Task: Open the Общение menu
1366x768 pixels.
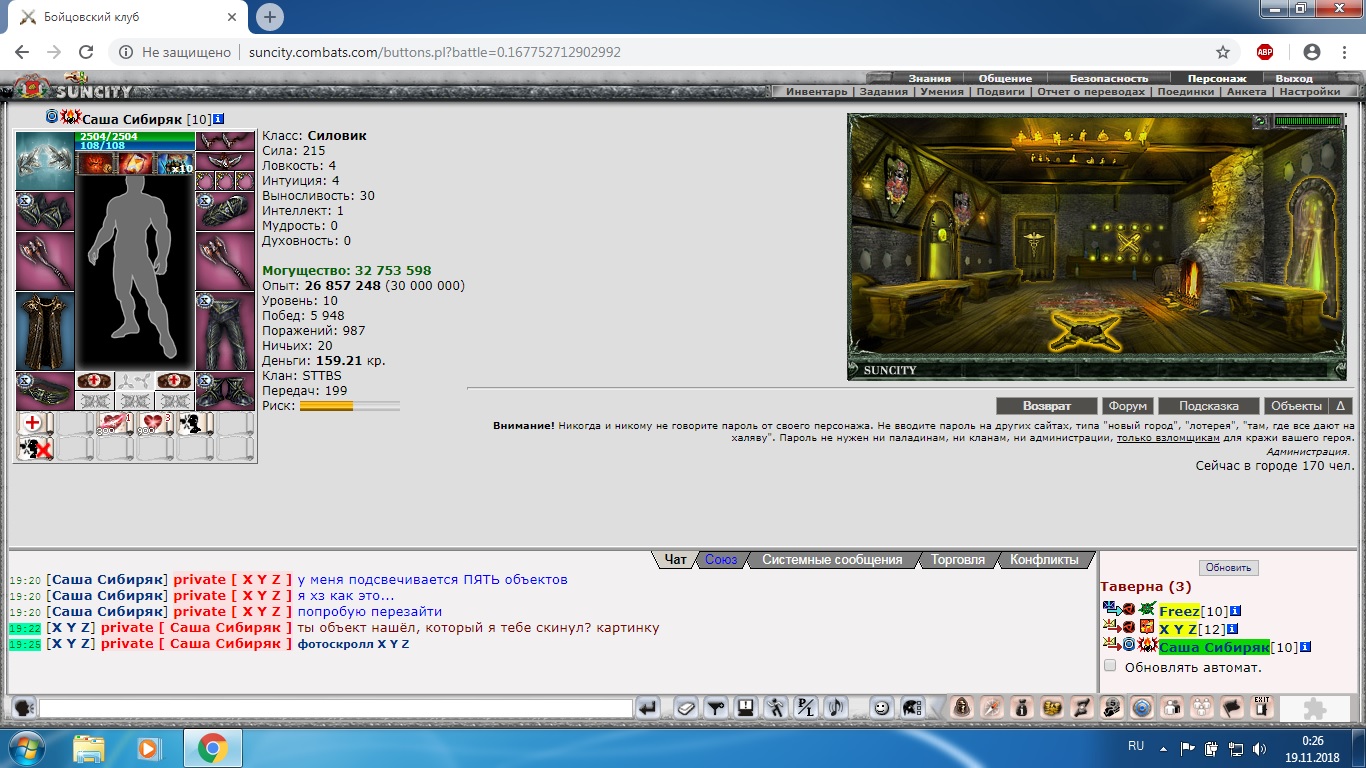Action: 1005,78
